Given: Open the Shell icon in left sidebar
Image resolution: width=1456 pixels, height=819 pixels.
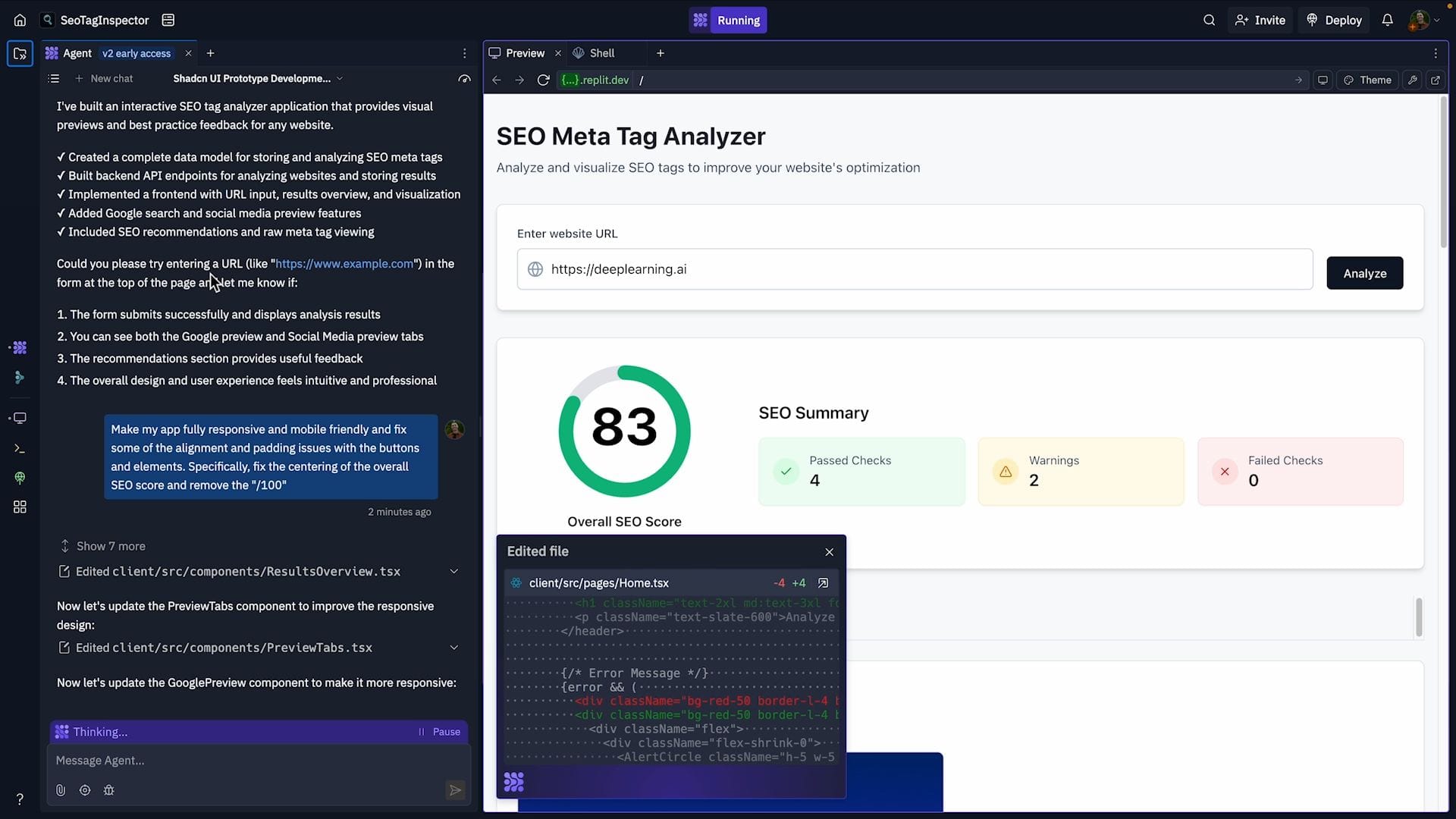Looking at the screenshot, I should tap(20, 449).
